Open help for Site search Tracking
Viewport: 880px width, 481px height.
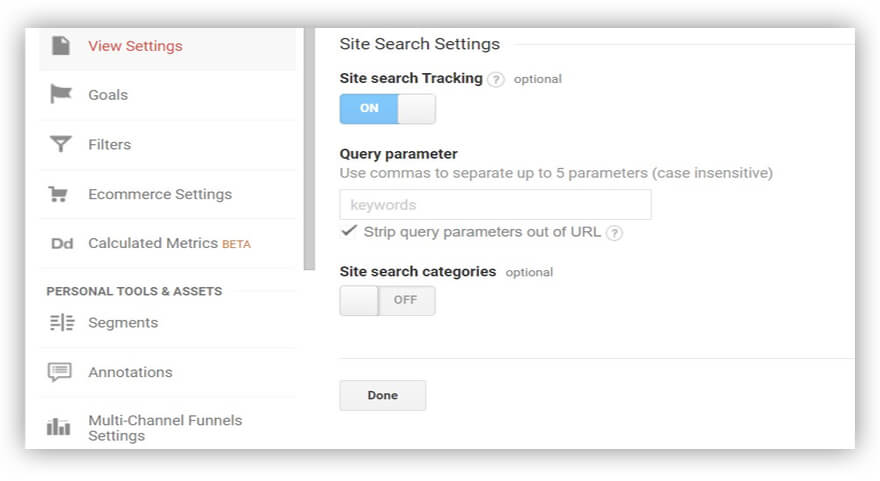click(x=496, y=79)
